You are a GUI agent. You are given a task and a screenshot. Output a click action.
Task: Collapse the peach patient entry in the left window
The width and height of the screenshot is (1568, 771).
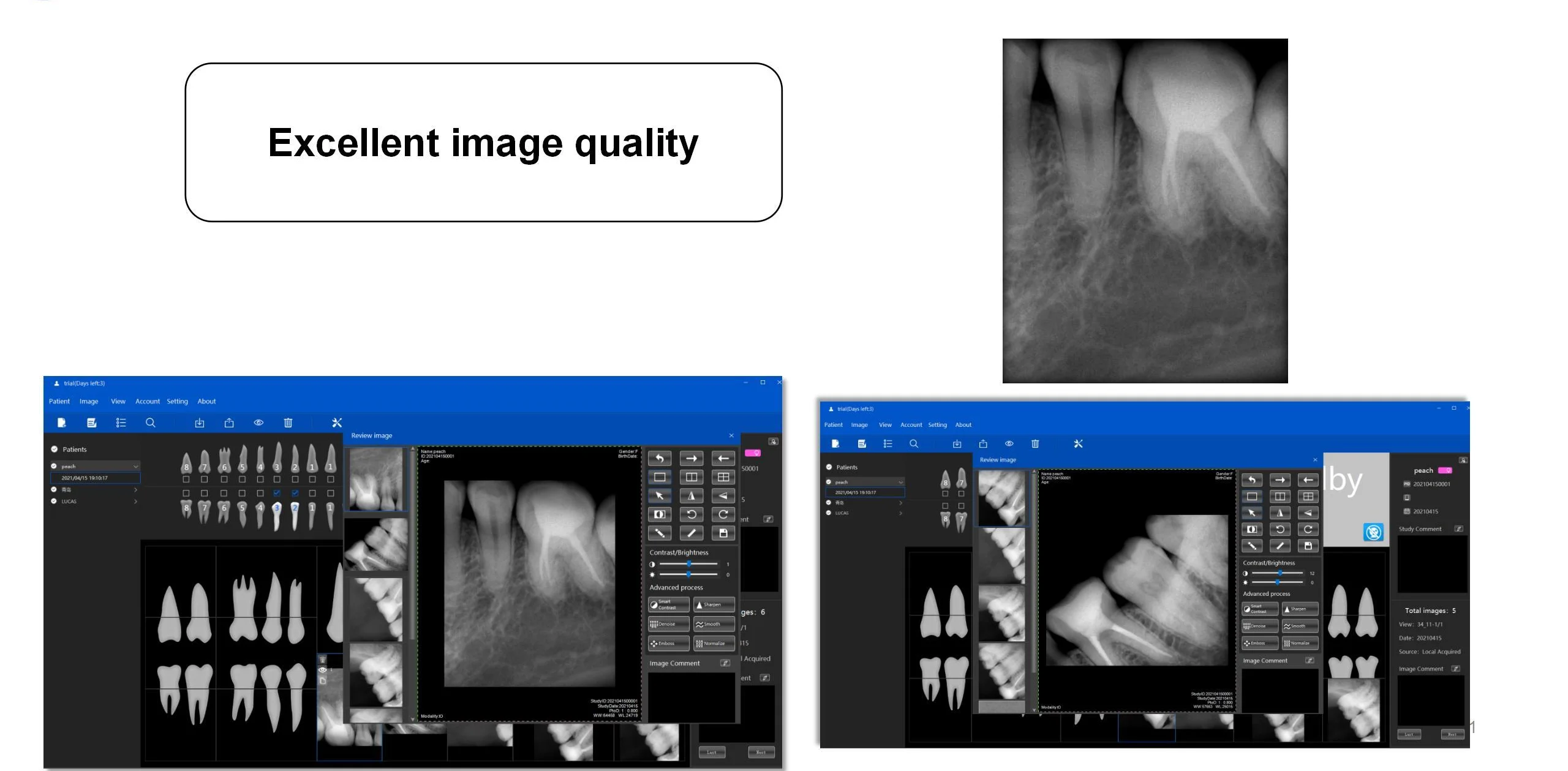pos(135,467)
